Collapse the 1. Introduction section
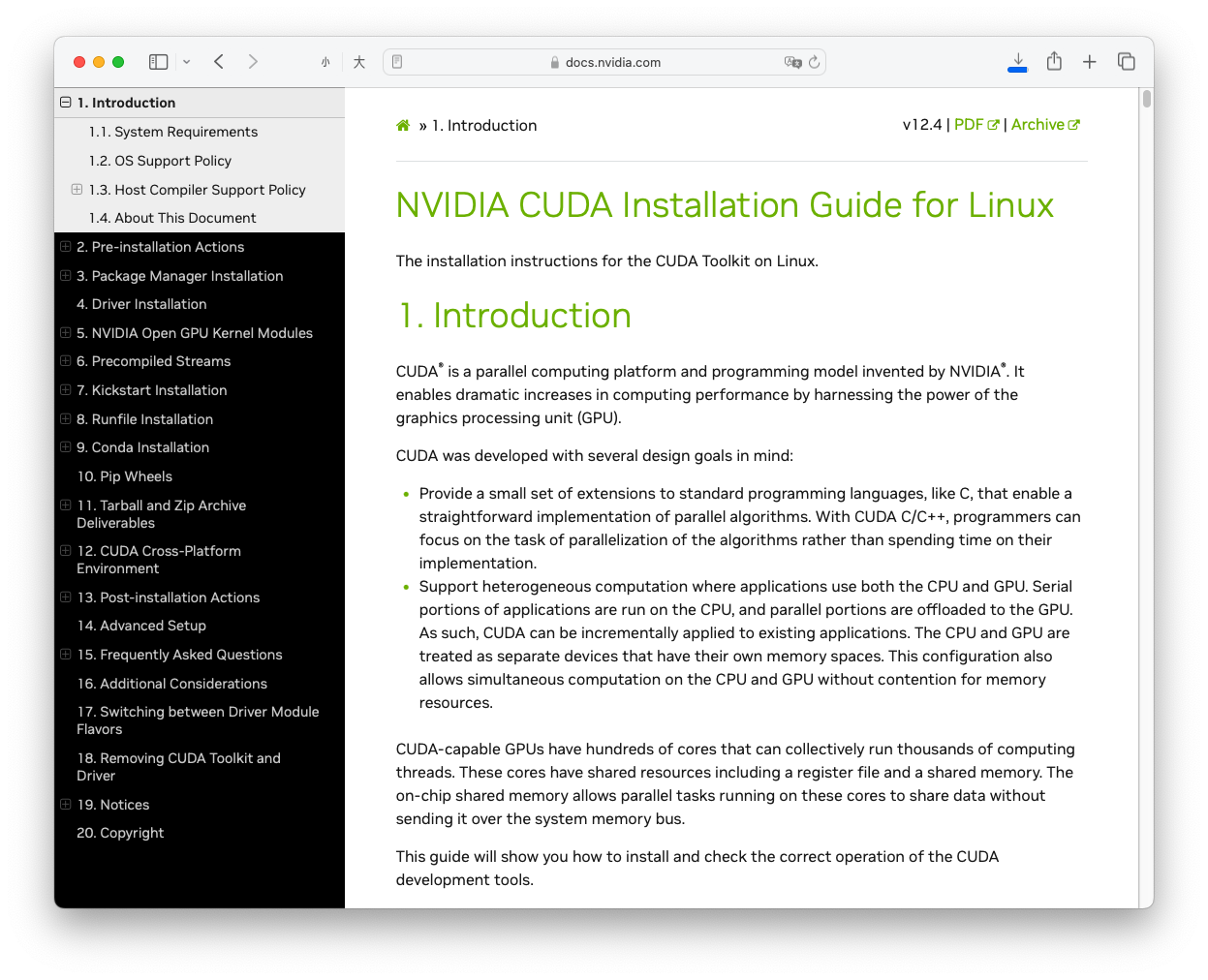Viewport: 1208px width, 980px height. [x=66, y=103]
